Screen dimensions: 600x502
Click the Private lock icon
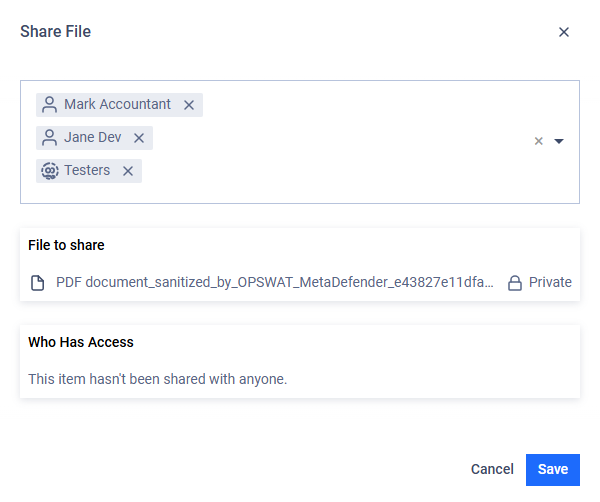coord(515,283)
